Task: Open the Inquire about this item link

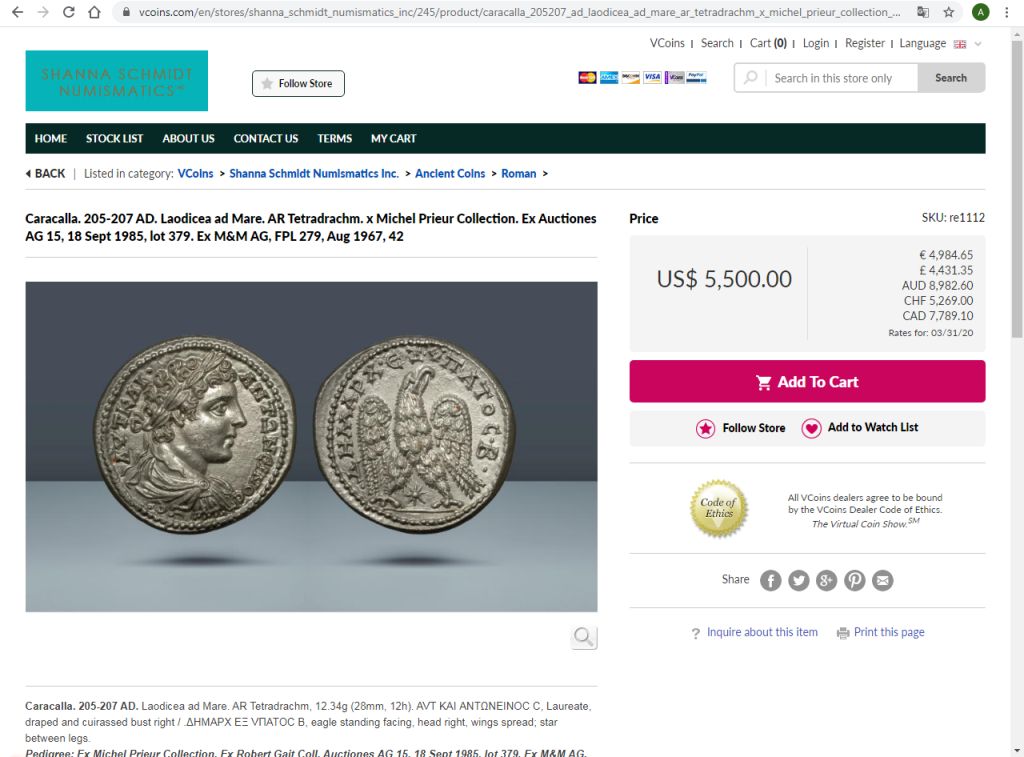Action: point(762,632)
